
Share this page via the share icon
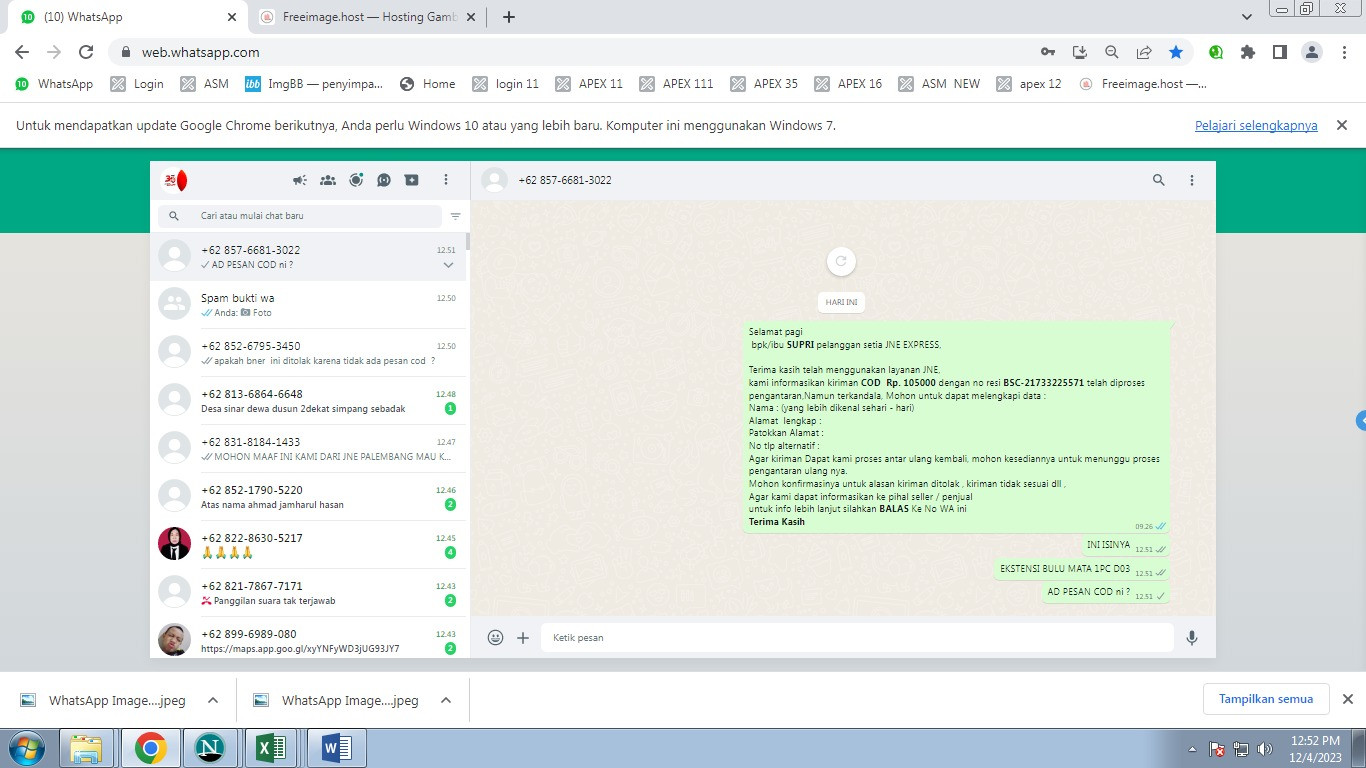[x=1144, y=52]
